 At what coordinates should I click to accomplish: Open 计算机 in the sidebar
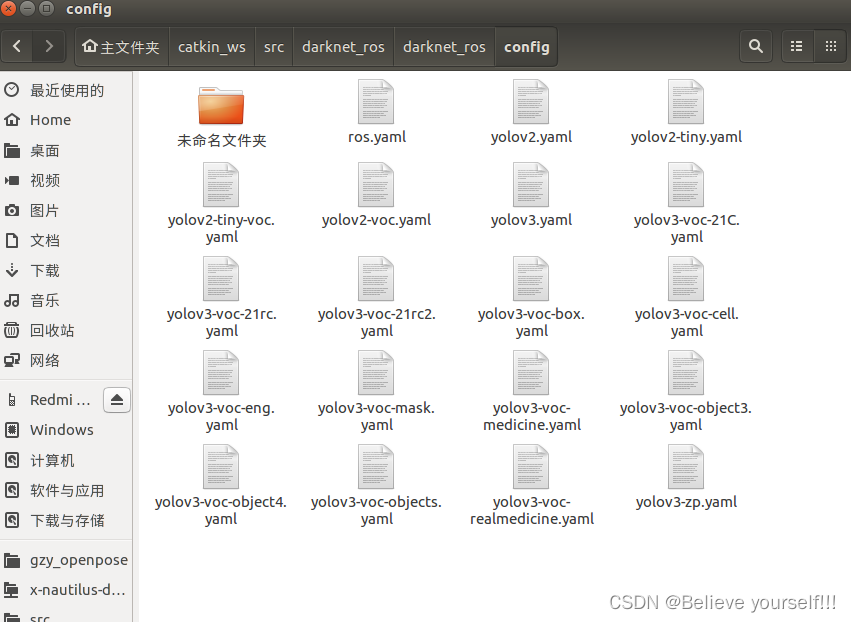[66, 460]
